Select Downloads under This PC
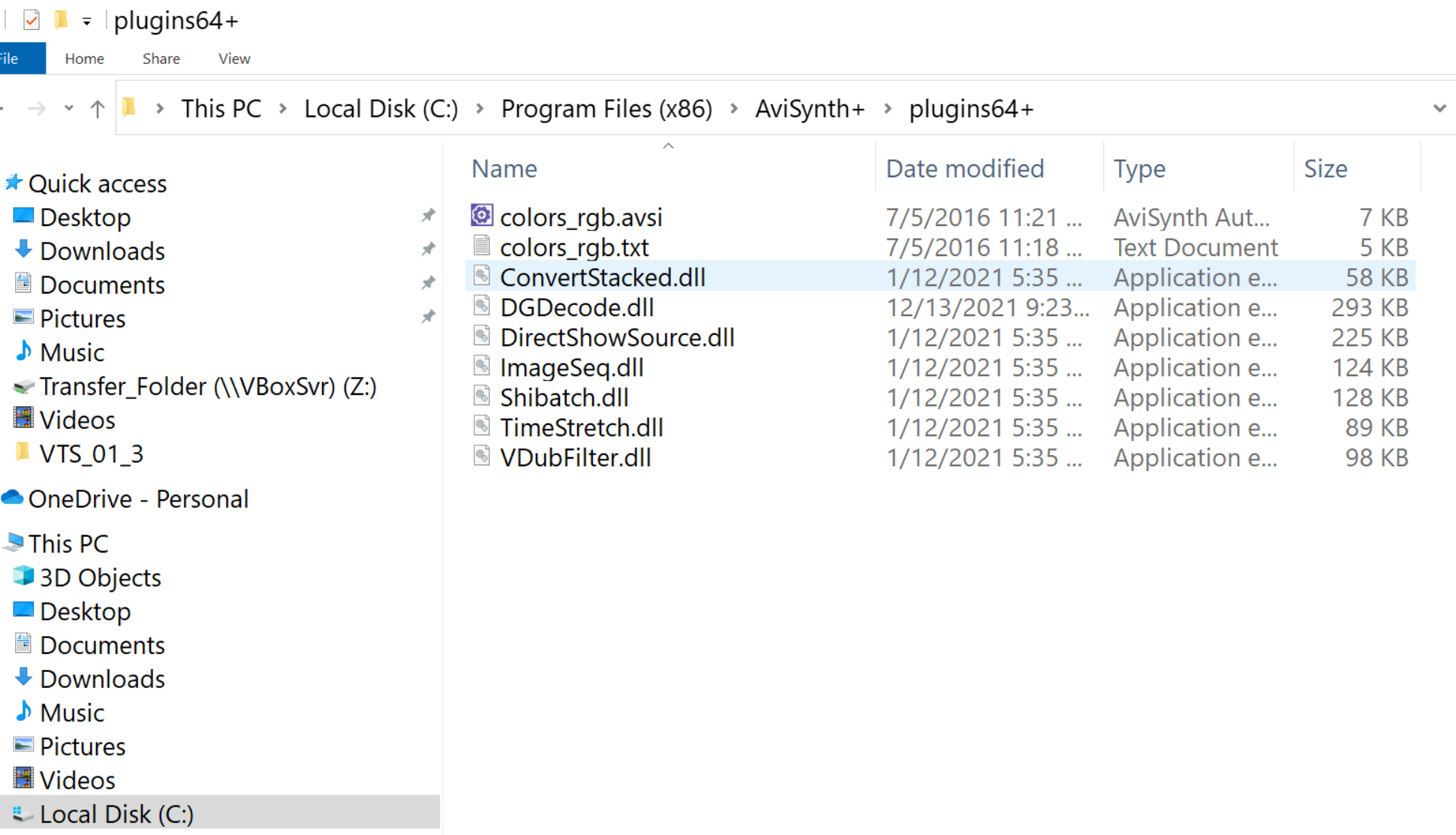The image size is (1456, 835). click(x=102, y=679)
